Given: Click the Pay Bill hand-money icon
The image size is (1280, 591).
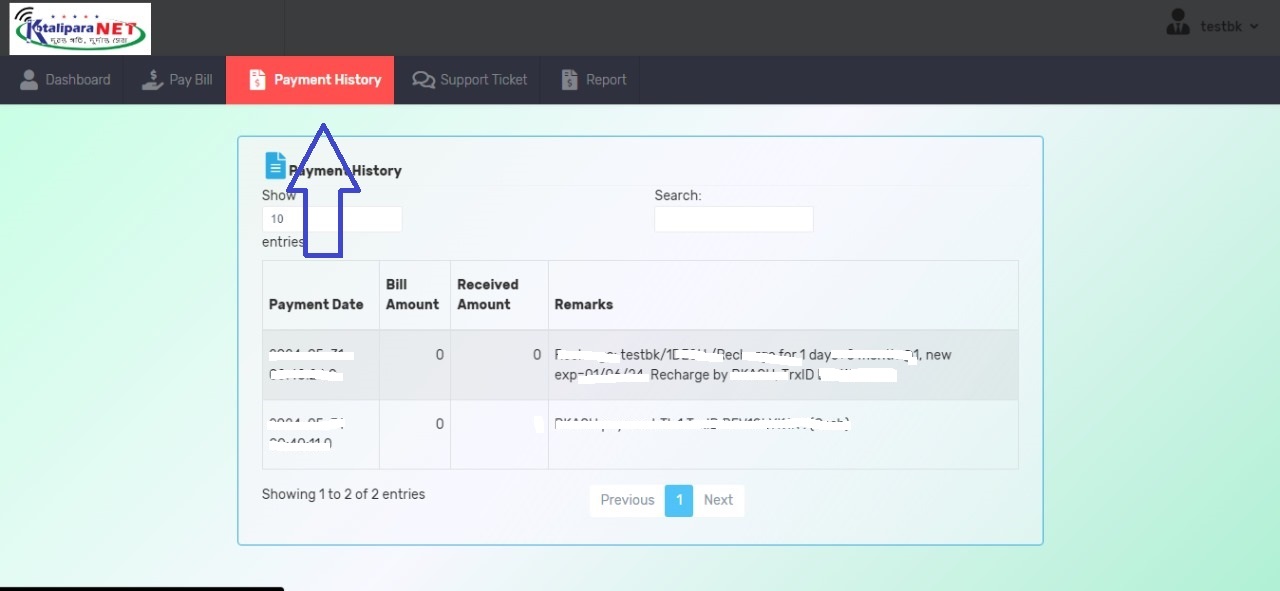Looking at the screenshot, I should [152, 80].
